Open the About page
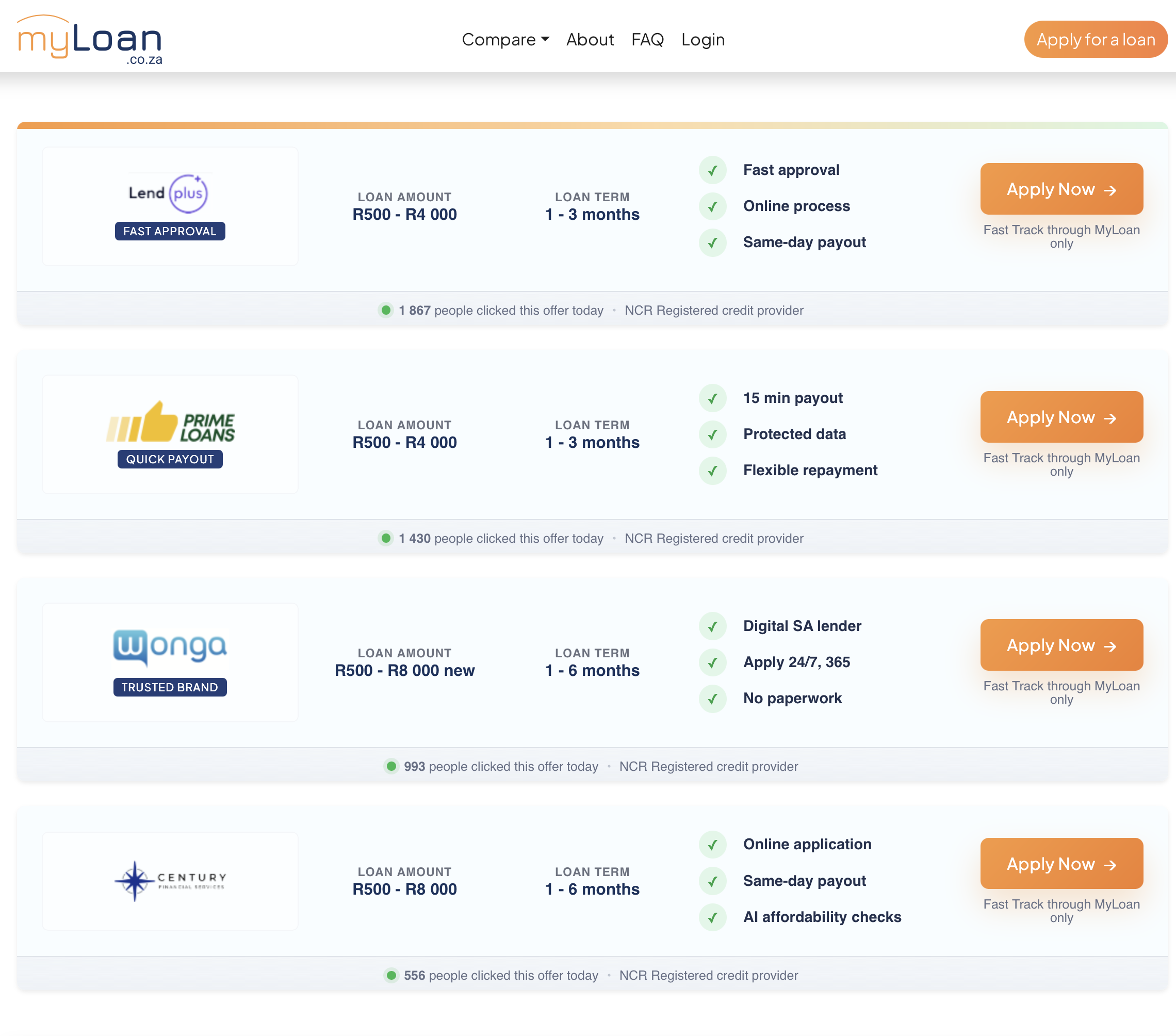 [589, 39]
